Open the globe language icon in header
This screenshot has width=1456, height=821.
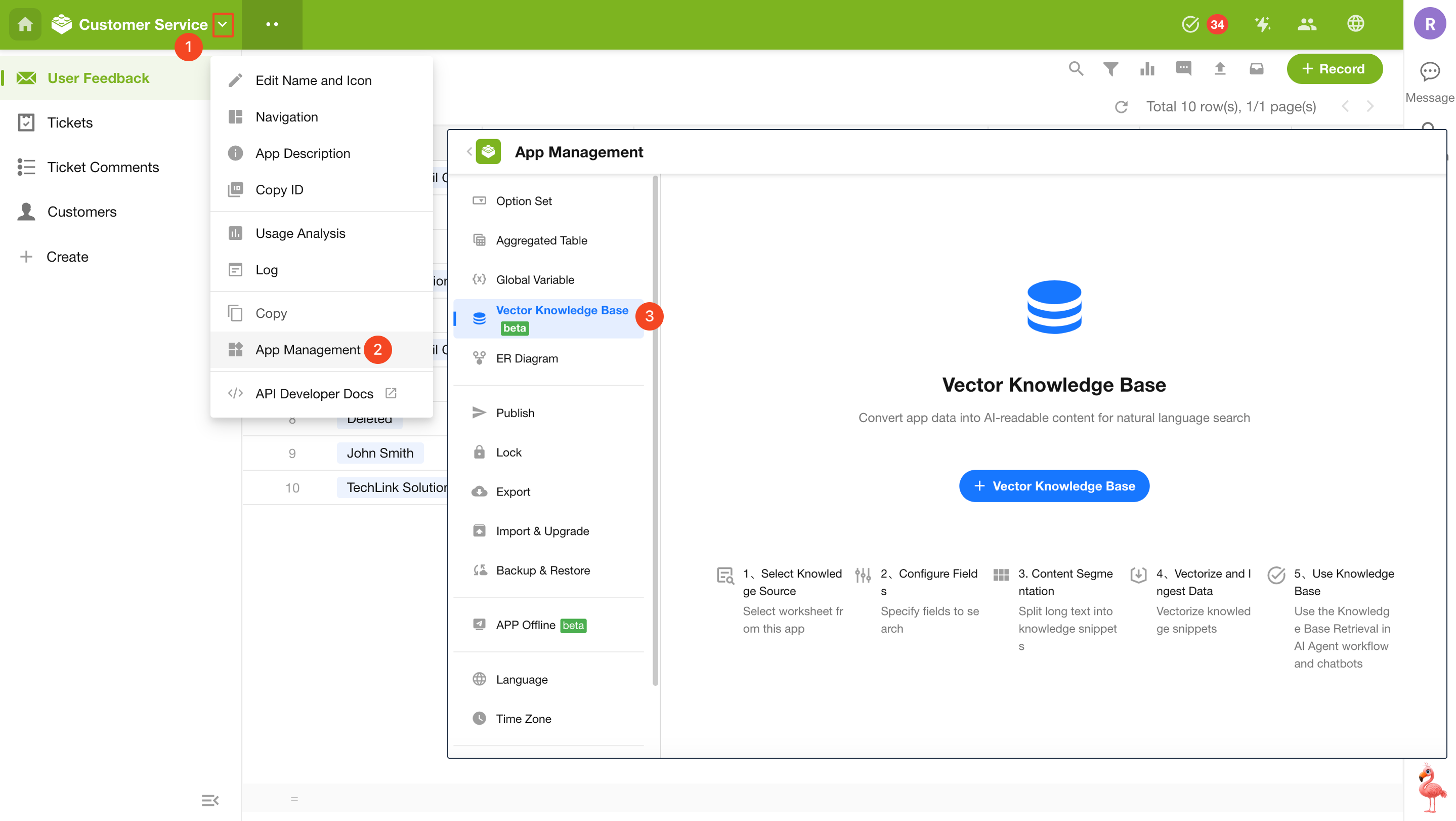tap(1355, 24)
